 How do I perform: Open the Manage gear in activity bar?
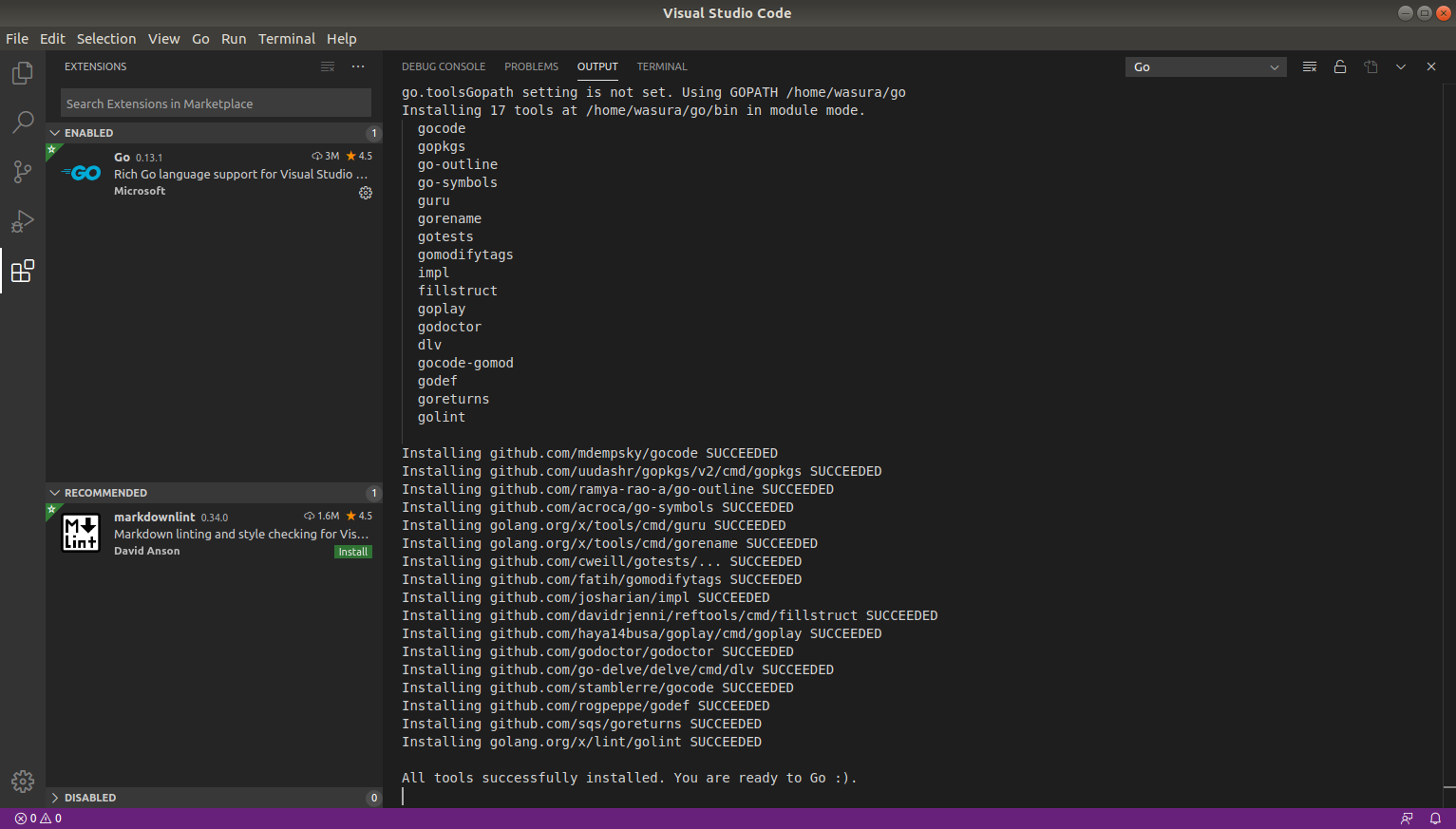(x=23, y=782)
